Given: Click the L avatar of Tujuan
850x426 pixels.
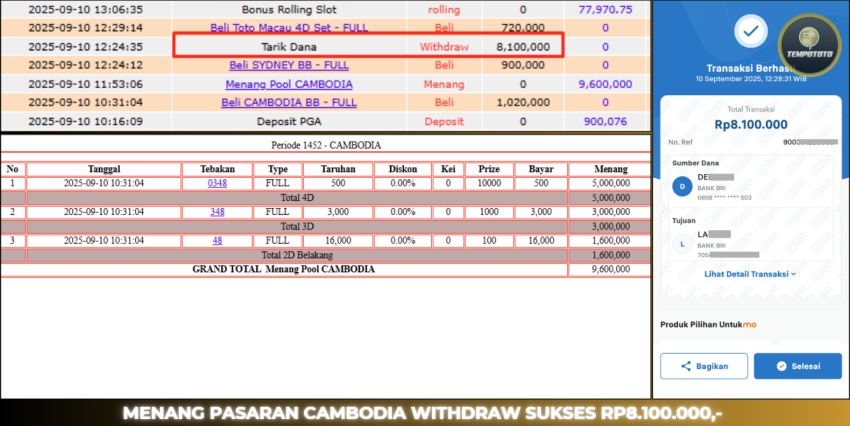Looking at the screenshot, I should 682,244.
